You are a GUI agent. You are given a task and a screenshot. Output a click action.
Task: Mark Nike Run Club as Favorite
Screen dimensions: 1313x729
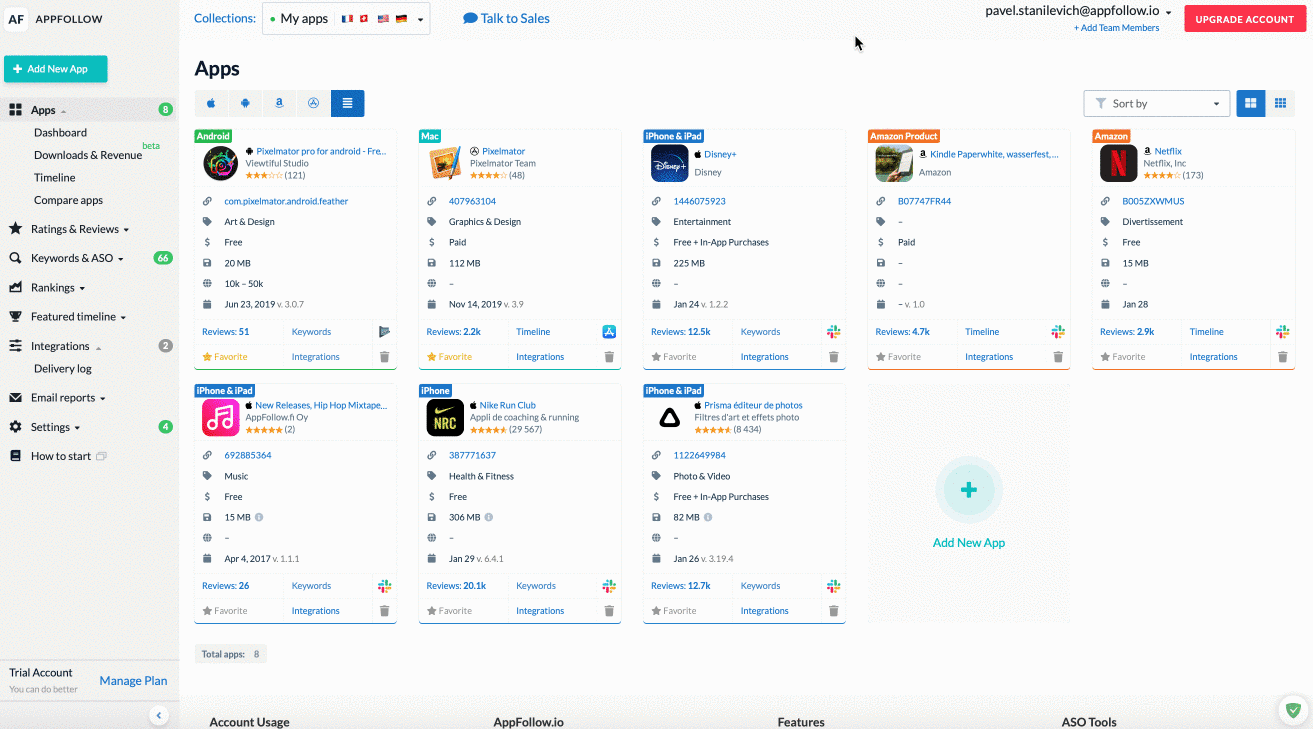click(x=449, y=611)
